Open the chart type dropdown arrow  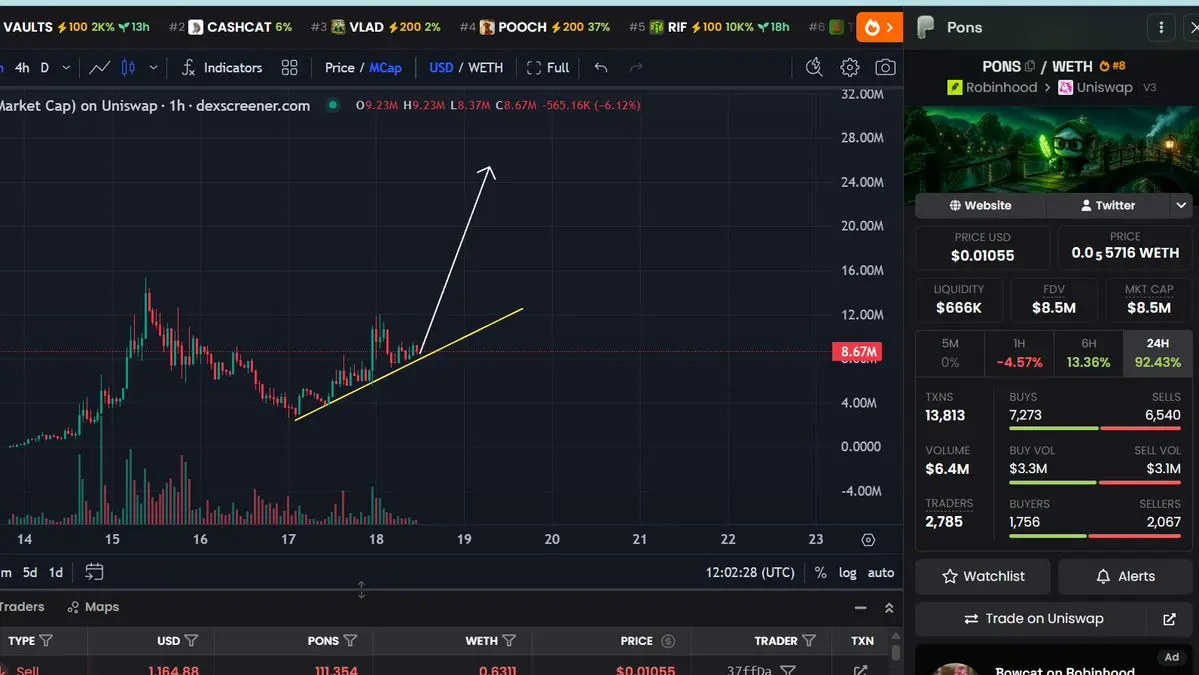pyautogui.click(x=154, y=68)
